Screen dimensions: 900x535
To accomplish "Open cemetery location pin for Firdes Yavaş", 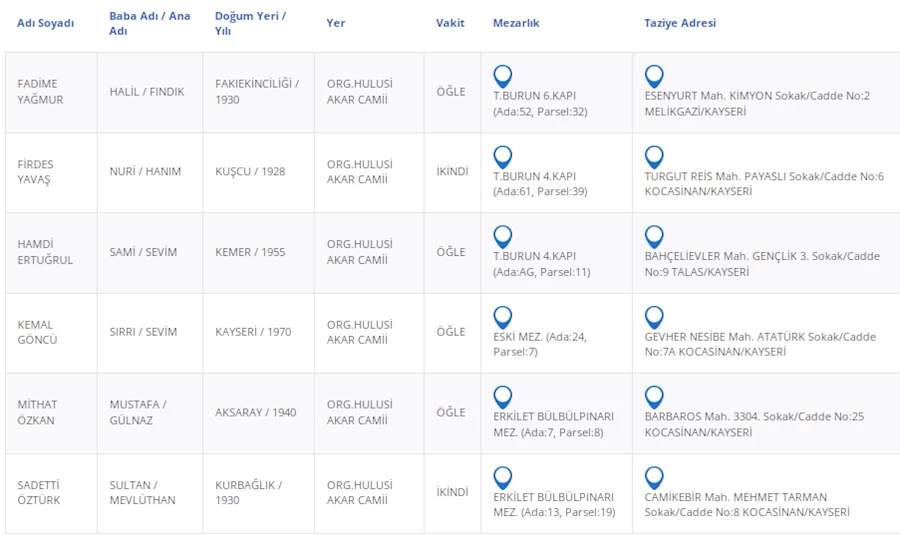I will coord(503,156).
